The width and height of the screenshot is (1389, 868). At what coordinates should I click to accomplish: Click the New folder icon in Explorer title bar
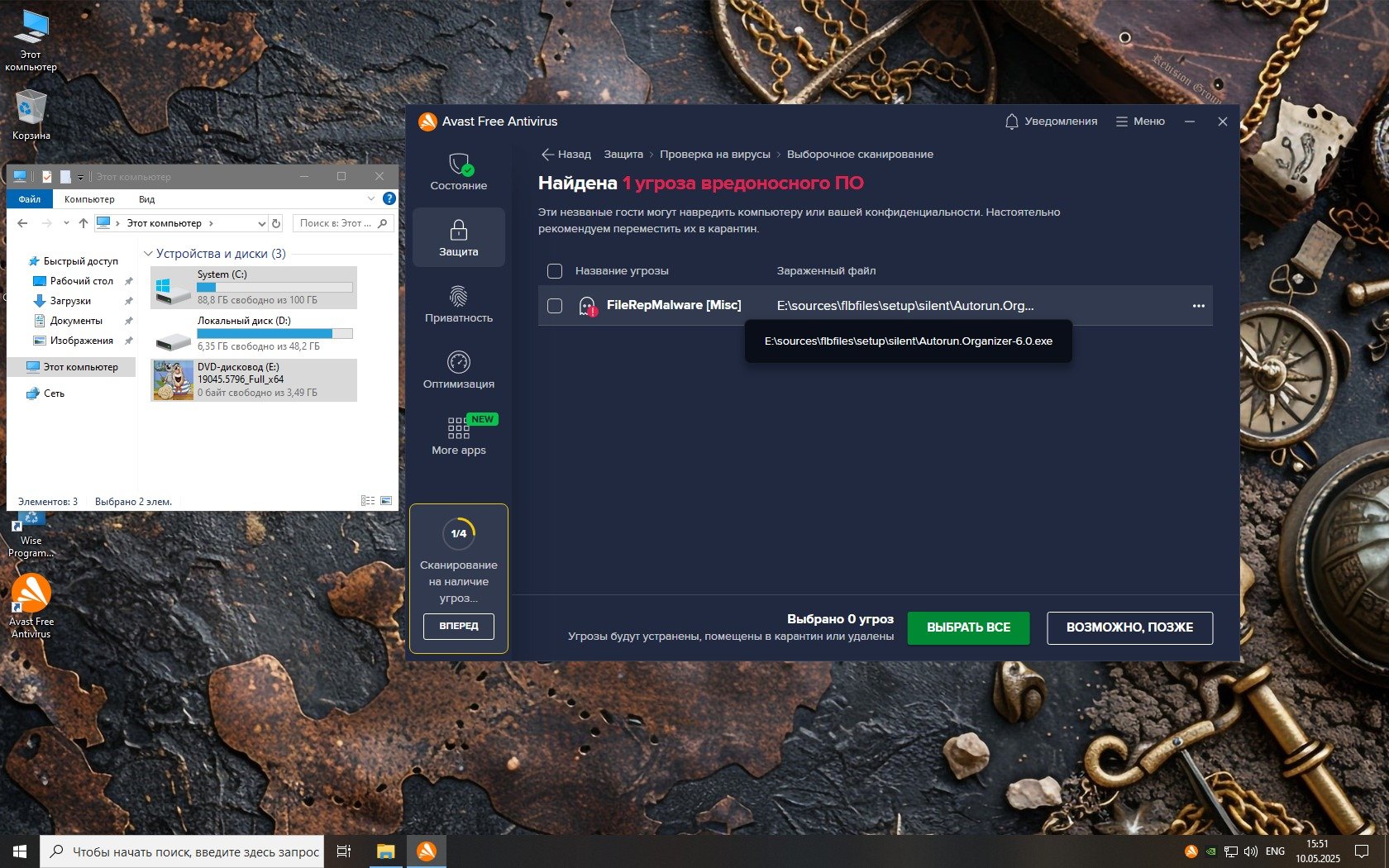click(x=65, y=176)
